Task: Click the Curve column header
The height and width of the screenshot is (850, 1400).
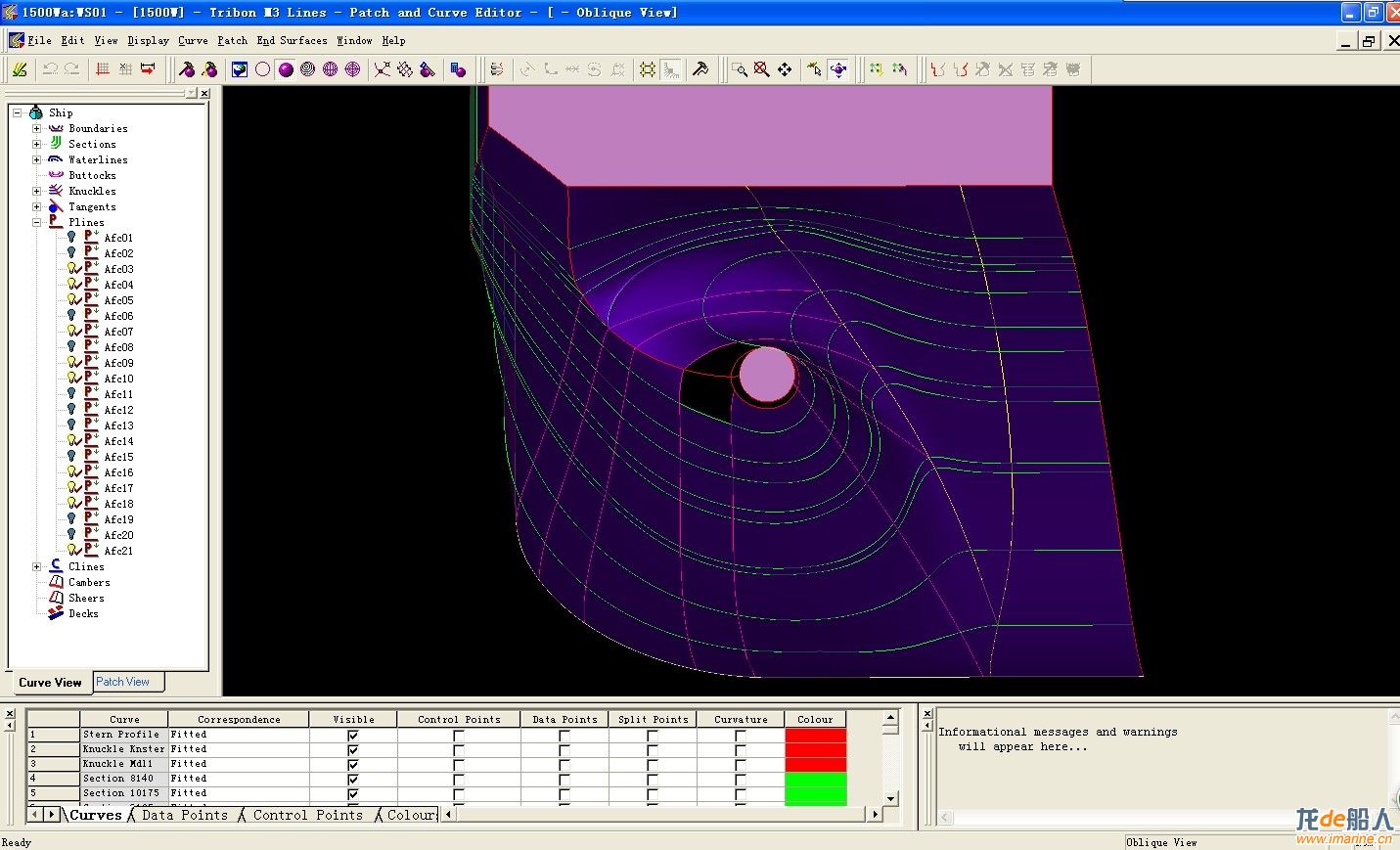Action: pyautogui.click(x=124, y=719)
